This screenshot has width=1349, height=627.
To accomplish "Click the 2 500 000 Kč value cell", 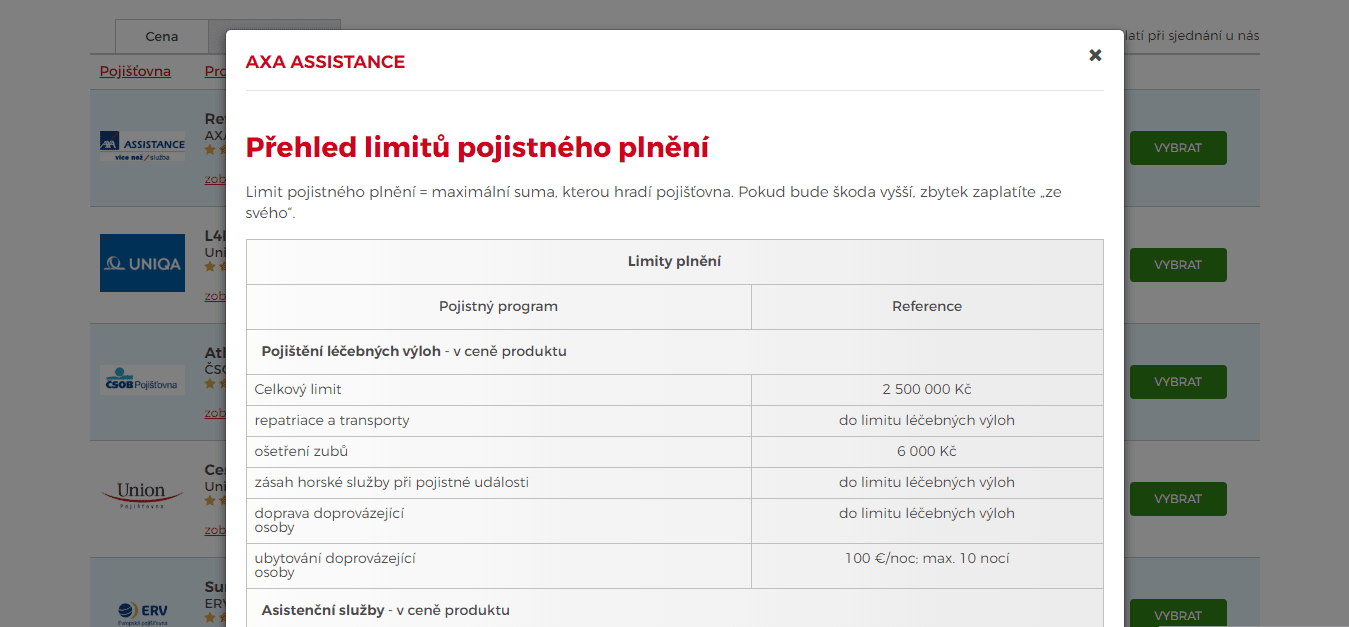I will tap(926, 389).
